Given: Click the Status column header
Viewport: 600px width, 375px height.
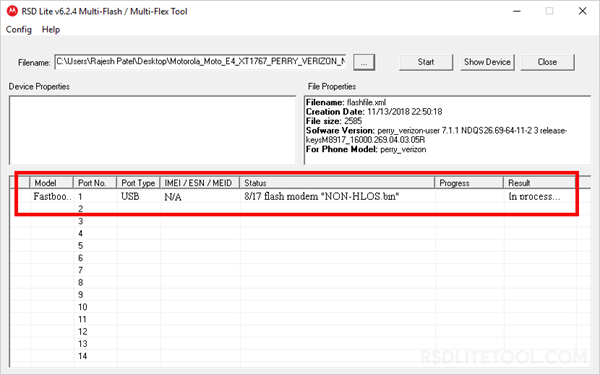Looking at the screenshot, I should point(337,183).
